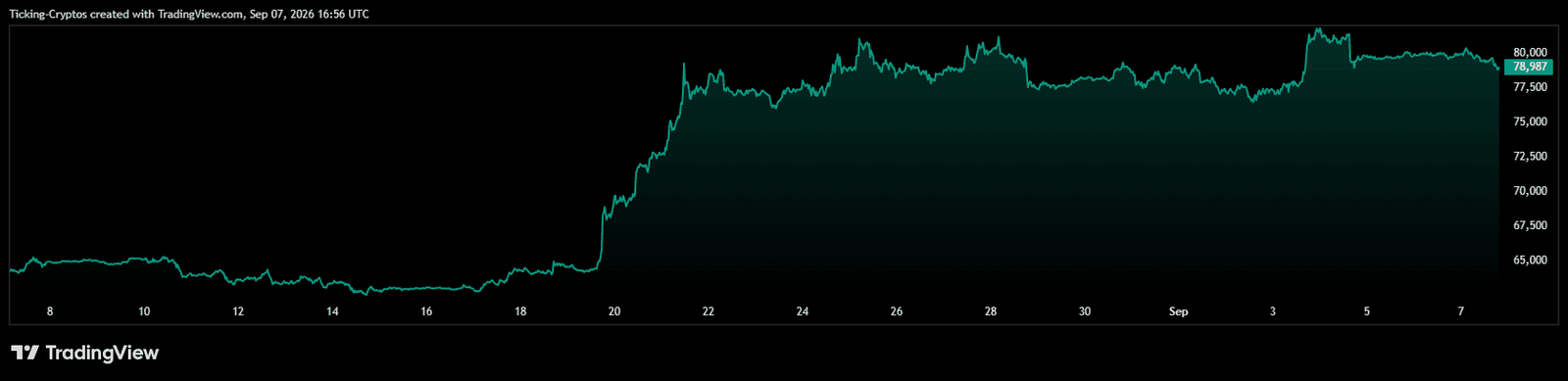
Task: Click the TradingView logo
Action: [x=84, y=353]
